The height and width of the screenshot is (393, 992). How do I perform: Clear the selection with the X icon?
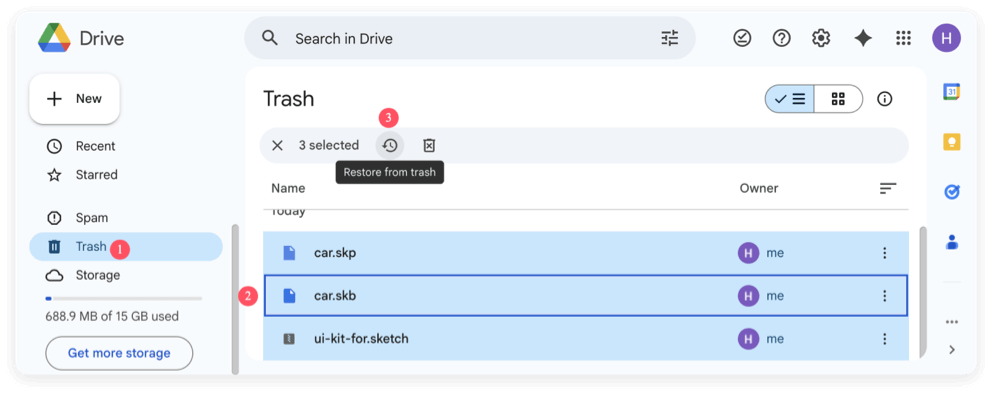277,146
